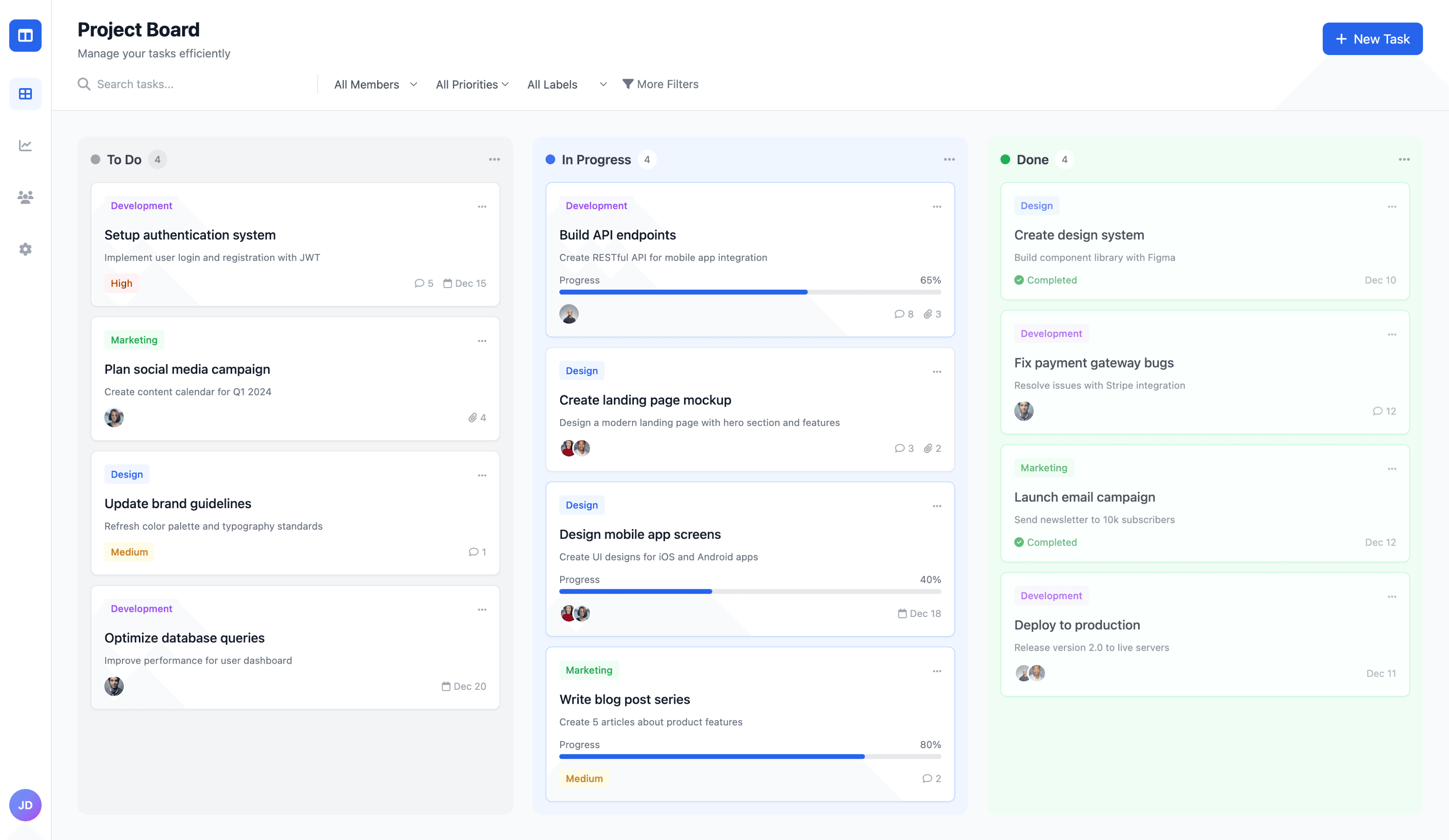
Task: Open the settings gear in the sidebar
Action: pyautogui.click(x=25, y=249)
